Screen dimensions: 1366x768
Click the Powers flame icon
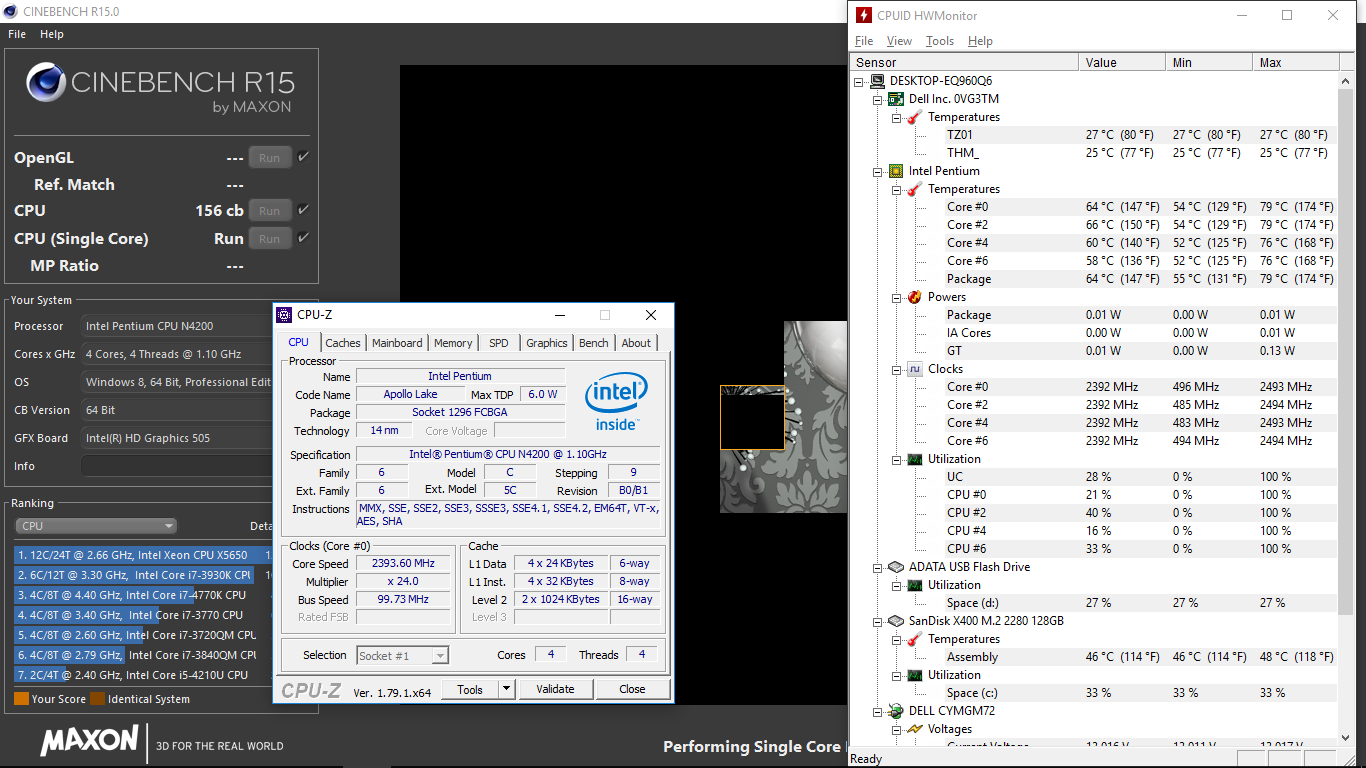916,297
